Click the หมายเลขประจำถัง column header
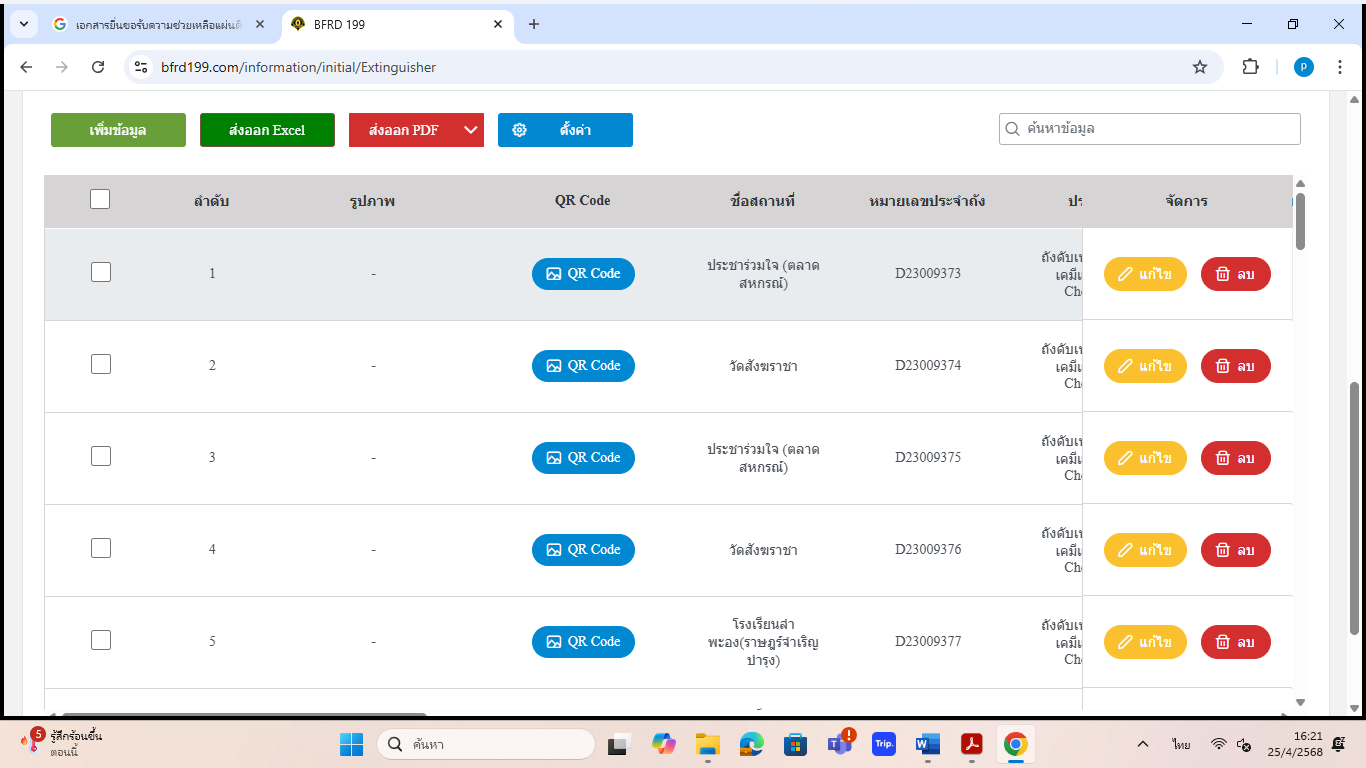 (928, 201)
